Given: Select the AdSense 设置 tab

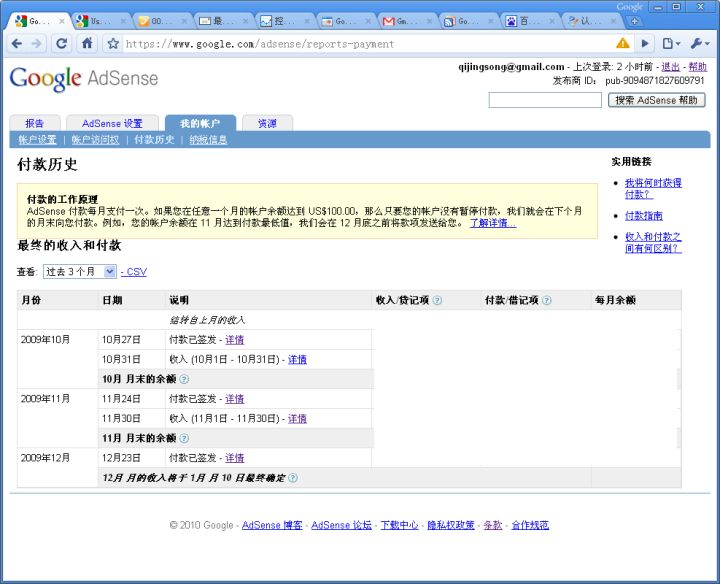Looking at the screenshot, I should coord(112,123).
